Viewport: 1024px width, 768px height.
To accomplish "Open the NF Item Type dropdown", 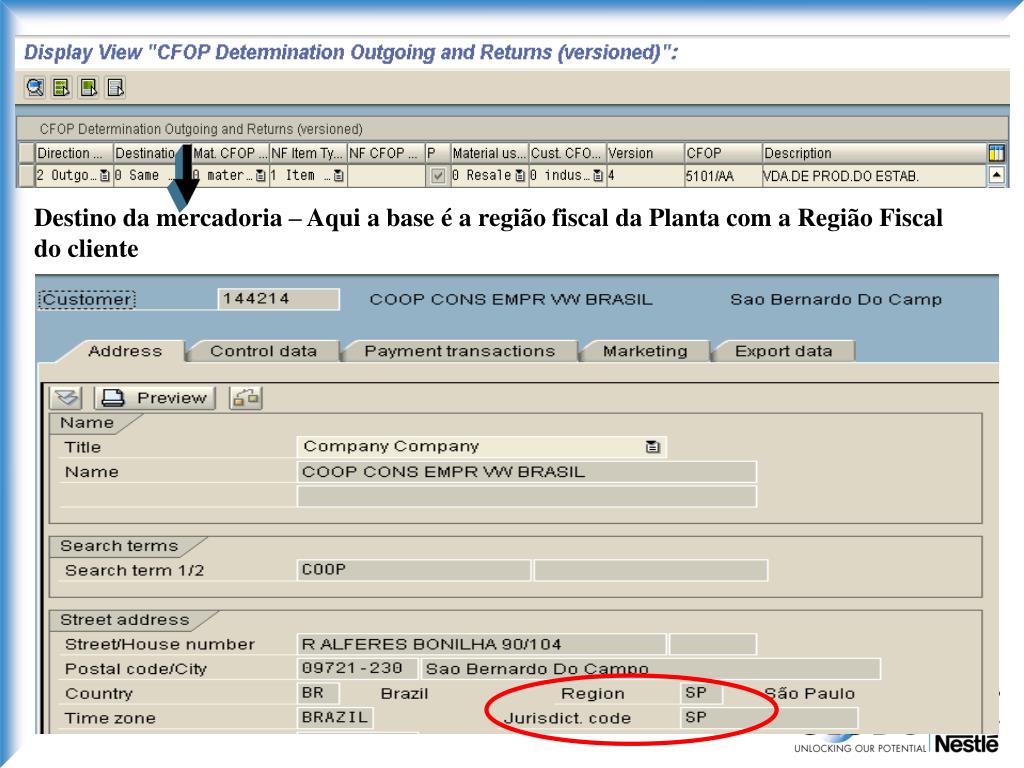I will click(338, 176).
